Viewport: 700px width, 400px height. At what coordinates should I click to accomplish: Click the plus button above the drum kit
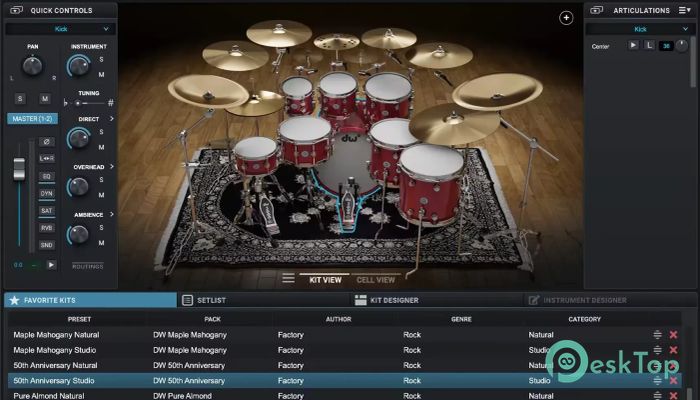pos(566,18)
